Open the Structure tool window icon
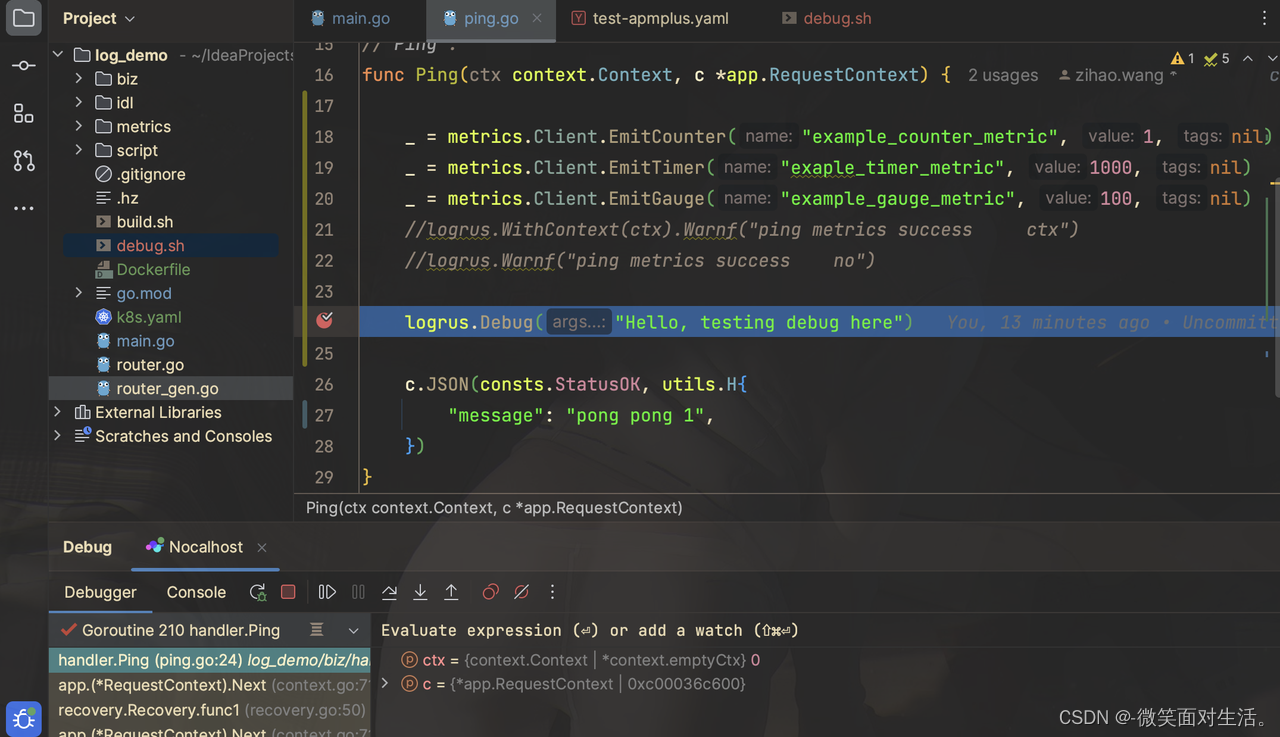 point(24,113)
